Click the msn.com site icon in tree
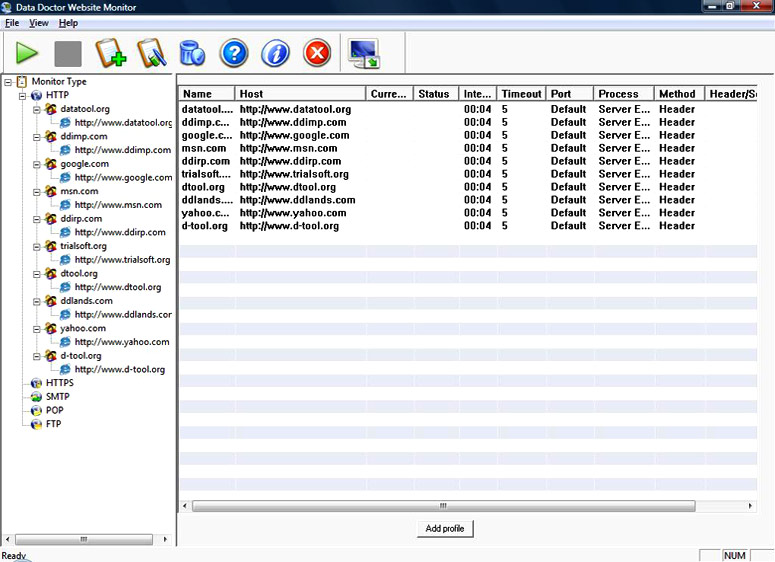This screenshot has height=562, width=775. [51, 191]
